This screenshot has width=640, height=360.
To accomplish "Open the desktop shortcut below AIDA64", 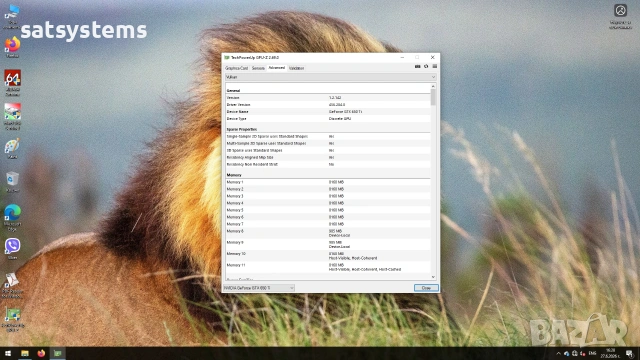I will pos(12,117).
